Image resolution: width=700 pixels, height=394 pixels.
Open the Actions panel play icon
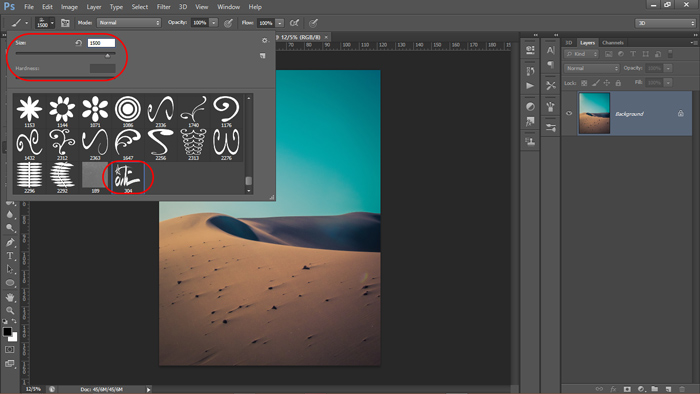[530, 86]
